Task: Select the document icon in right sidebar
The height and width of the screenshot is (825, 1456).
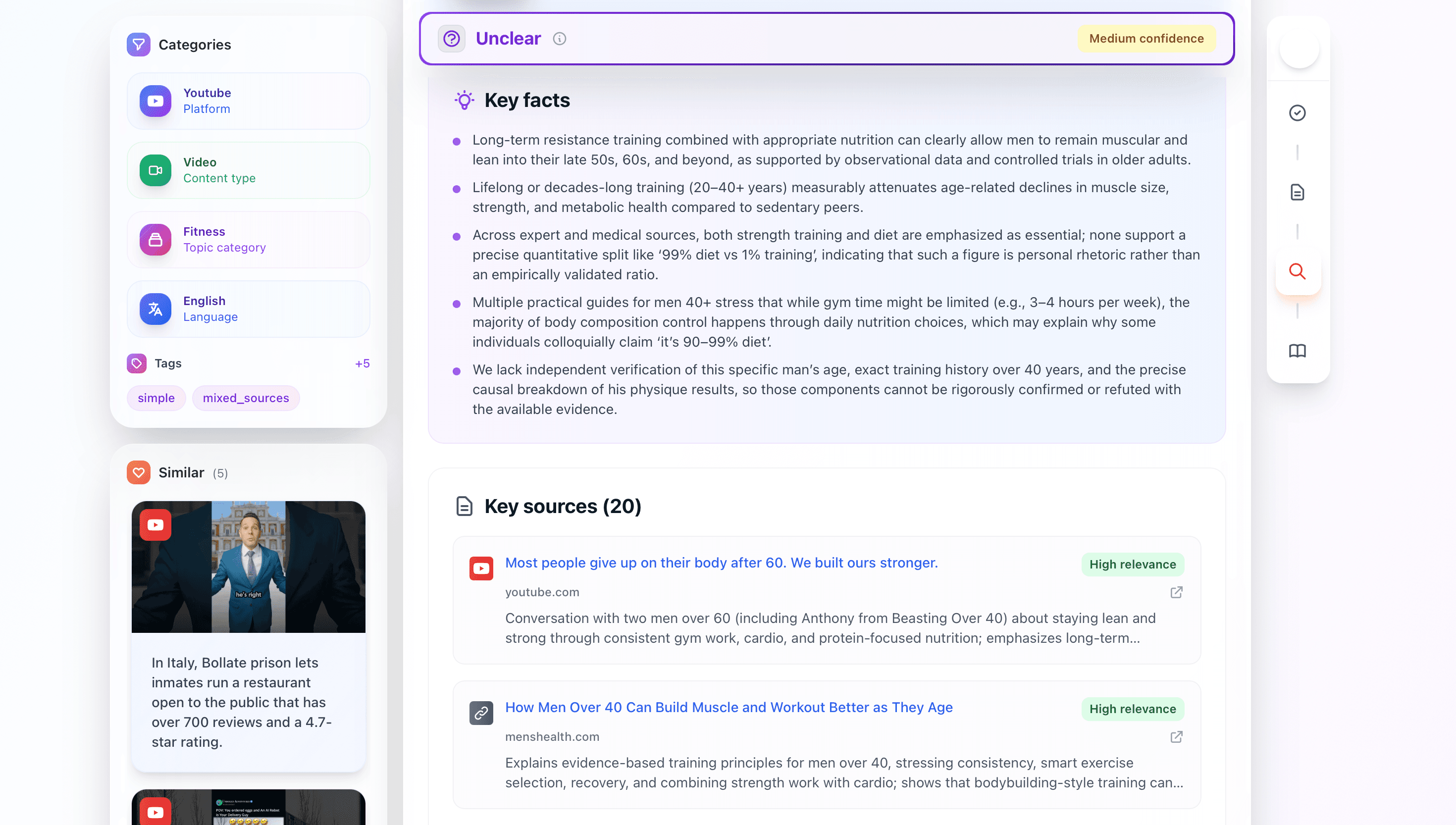Action: coord(1298,192)
